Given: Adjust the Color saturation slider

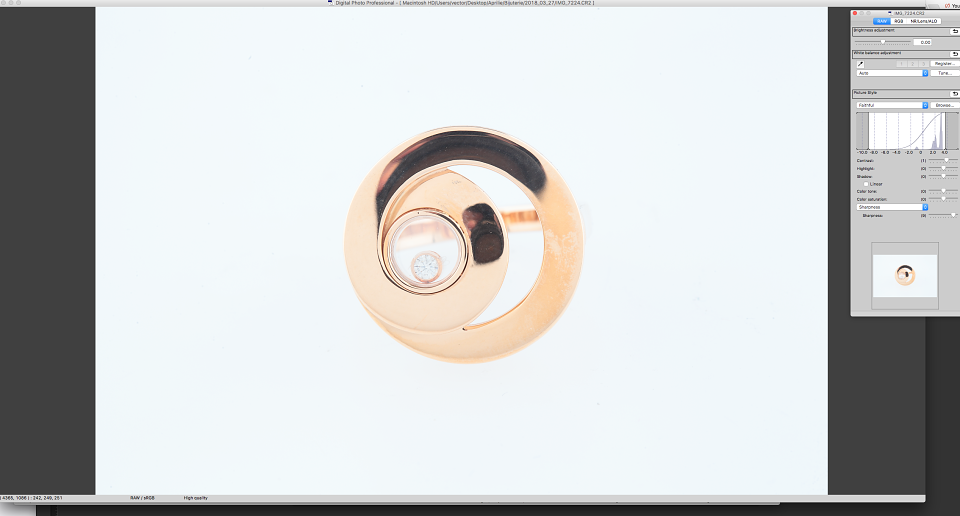Looking at the screenshot, I should pos(943,199).
